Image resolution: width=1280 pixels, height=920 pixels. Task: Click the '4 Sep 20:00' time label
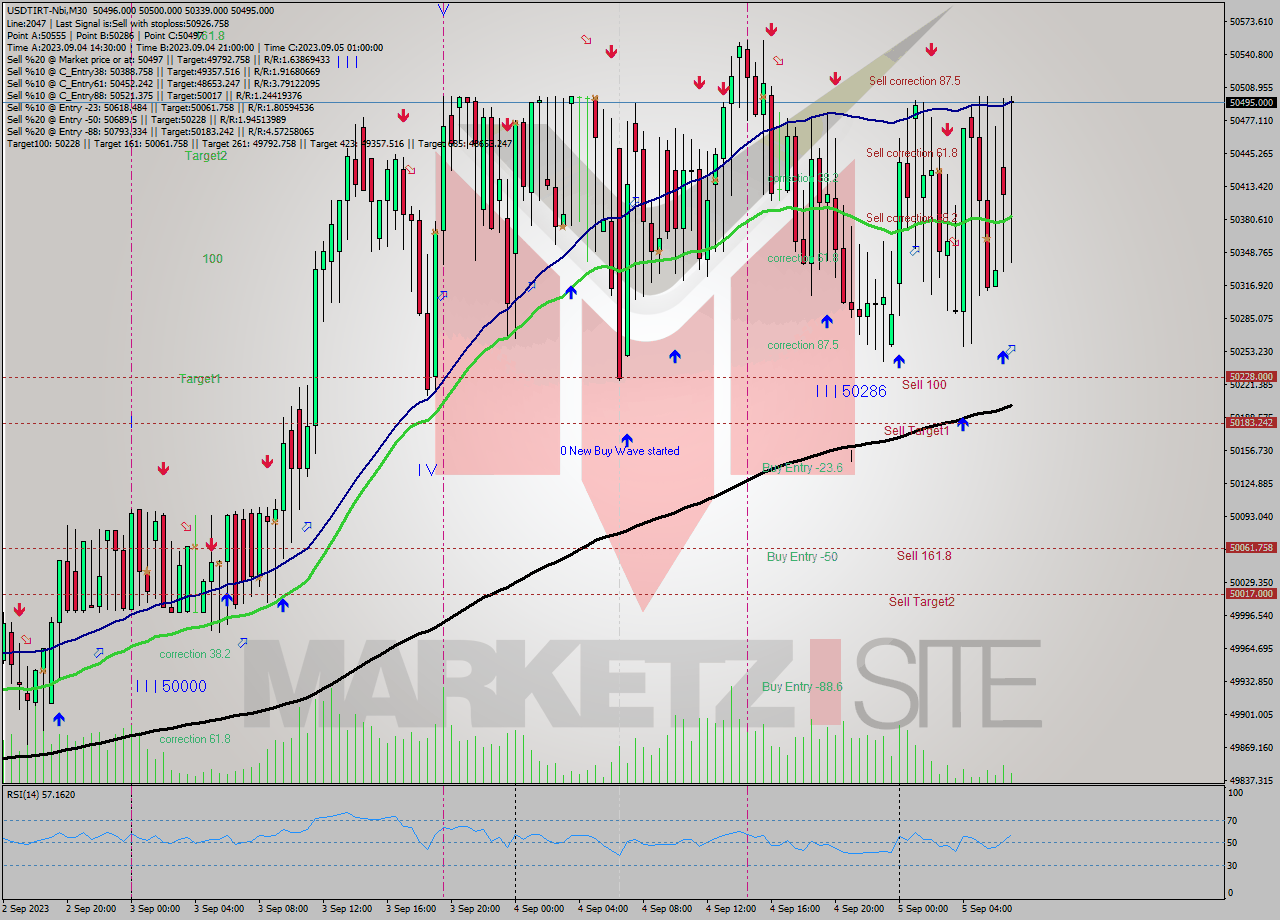coord(859,909)
